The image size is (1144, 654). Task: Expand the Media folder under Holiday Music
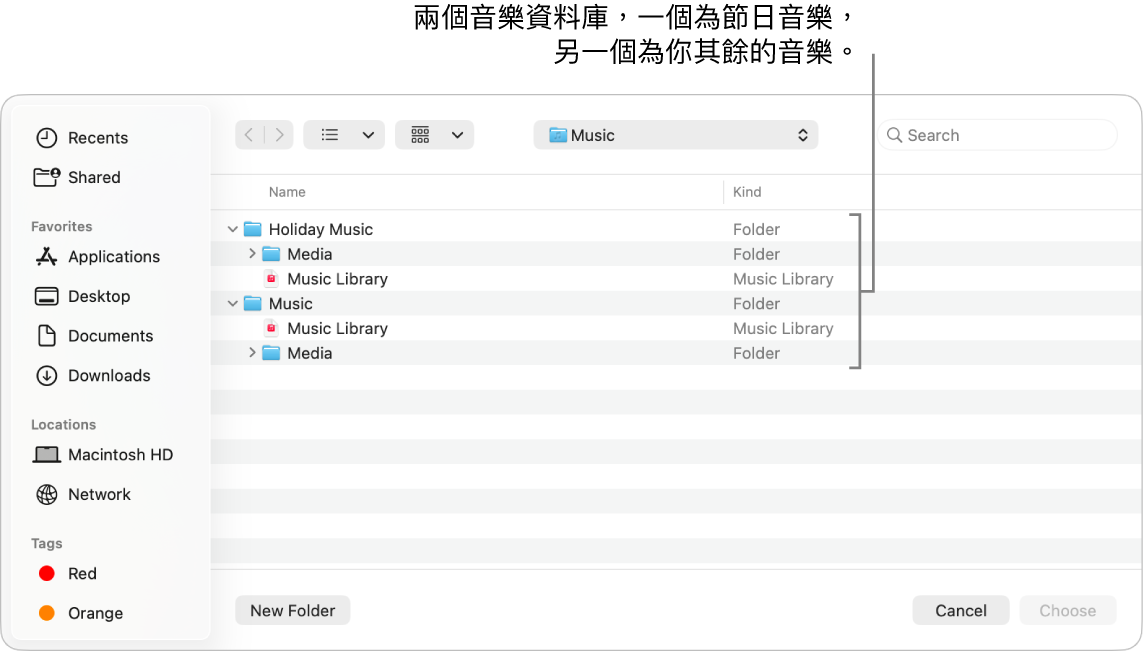[252, 254]
